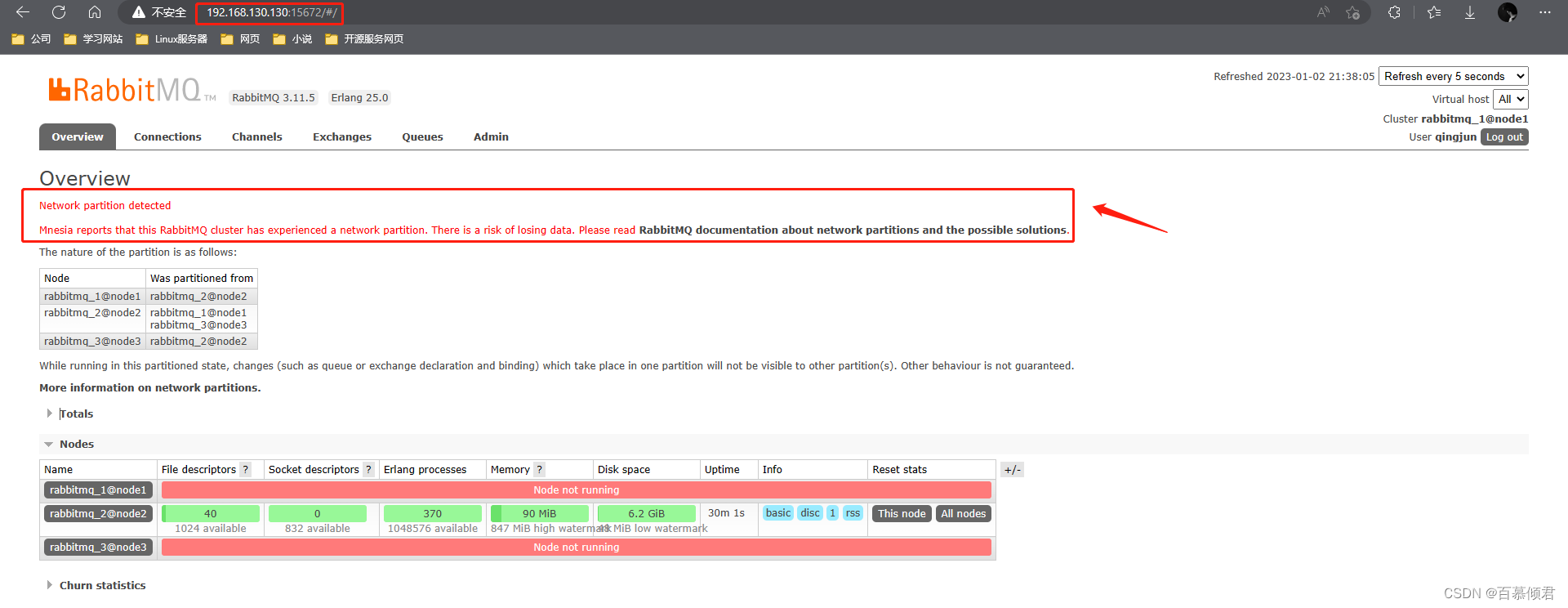Switch to the Connections tab
1568x608 pixels.
coord(167,136)
